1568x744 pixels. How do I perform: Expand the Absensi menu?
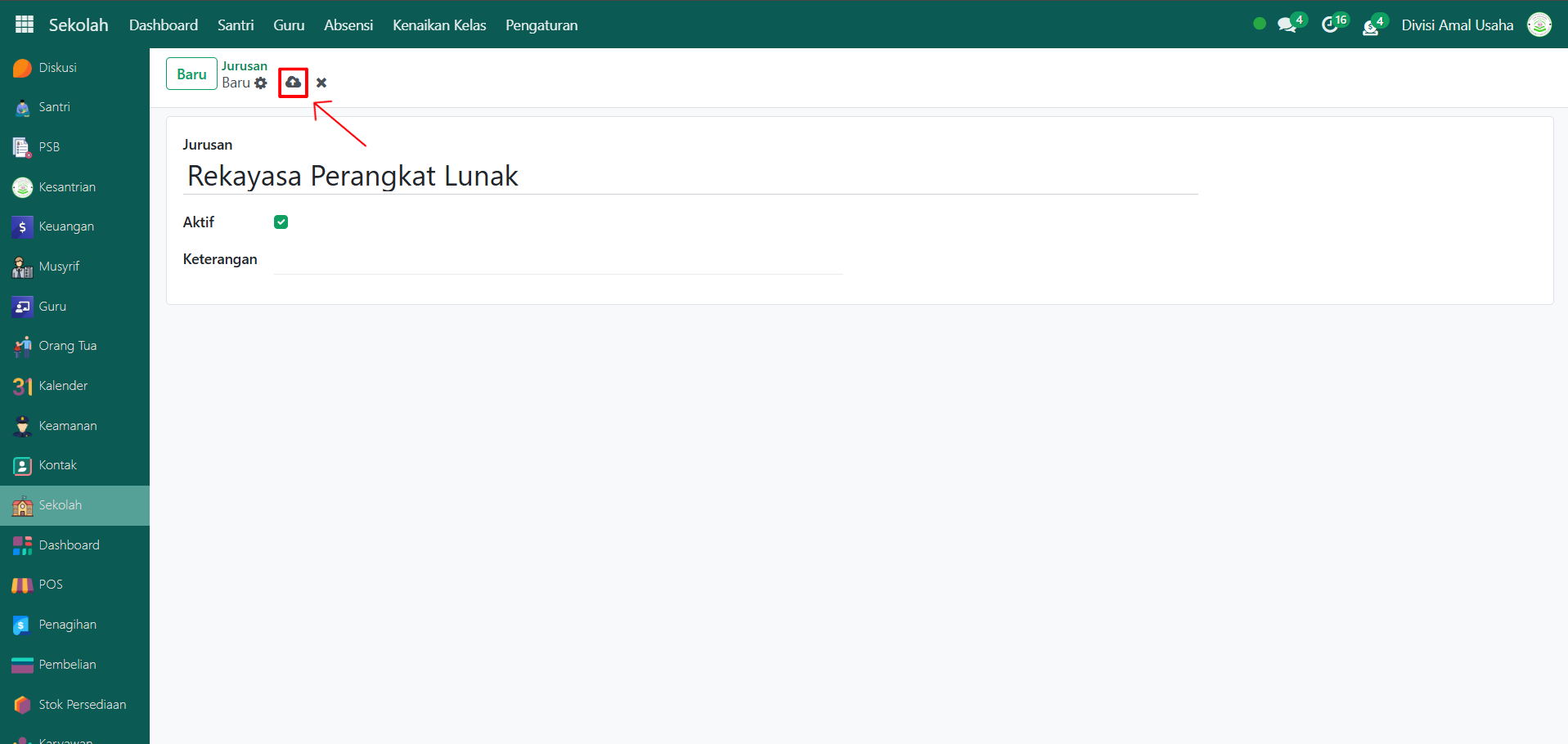tap(348, 25)
